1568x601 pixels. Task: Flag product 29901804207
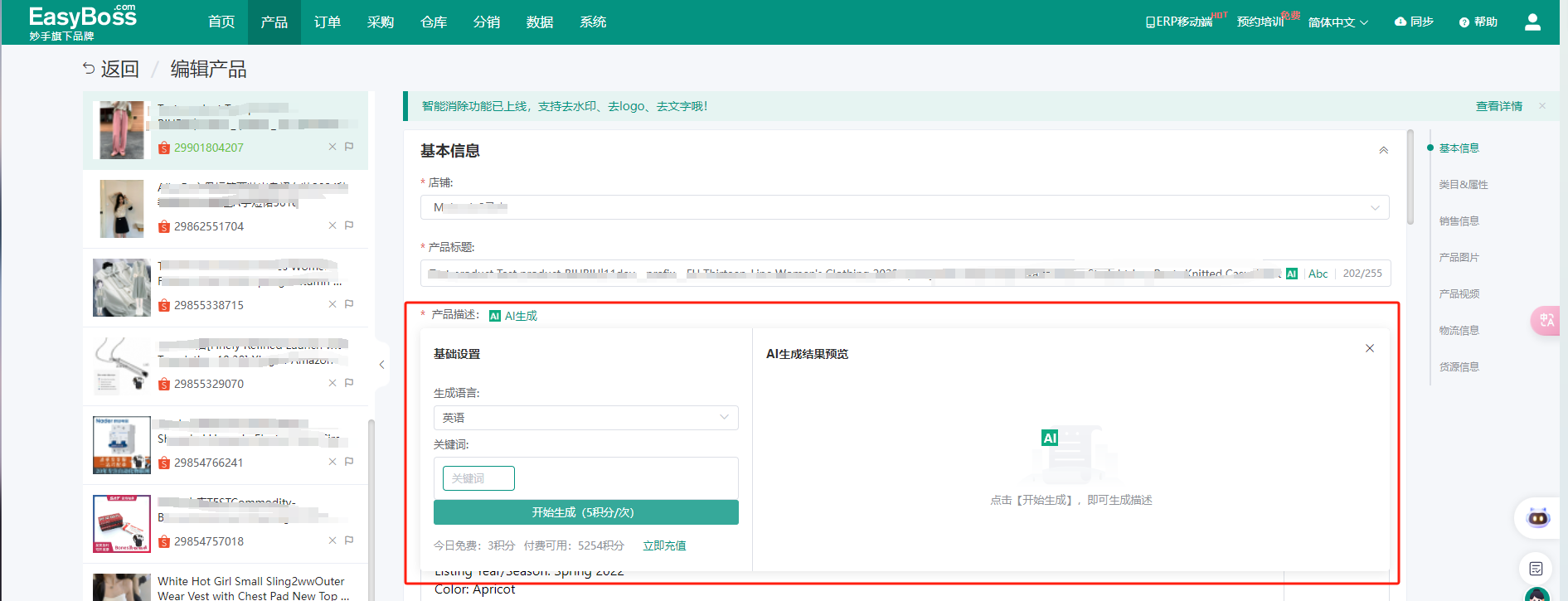(349, 147)
